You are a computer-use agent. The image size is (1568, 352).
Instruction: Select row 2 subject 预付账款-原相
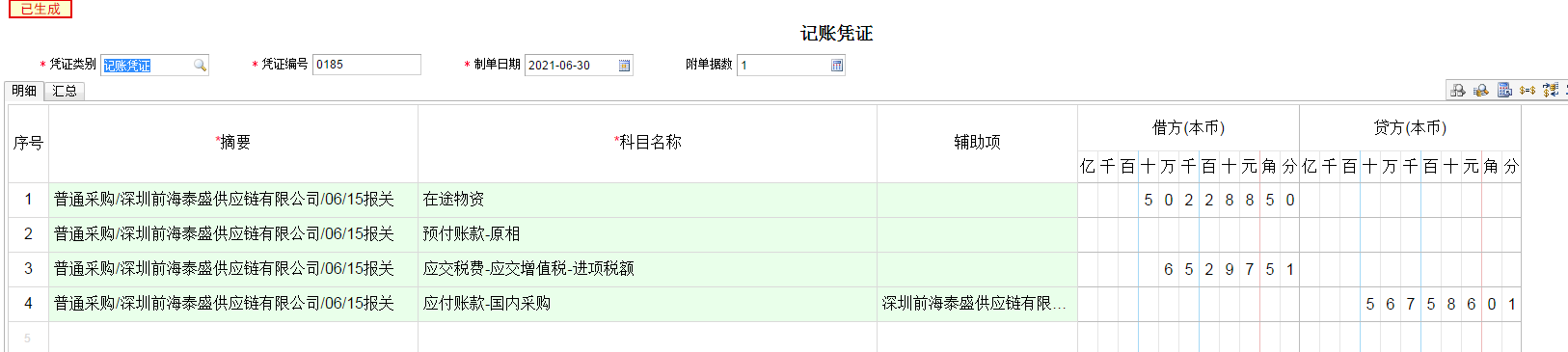647,234
